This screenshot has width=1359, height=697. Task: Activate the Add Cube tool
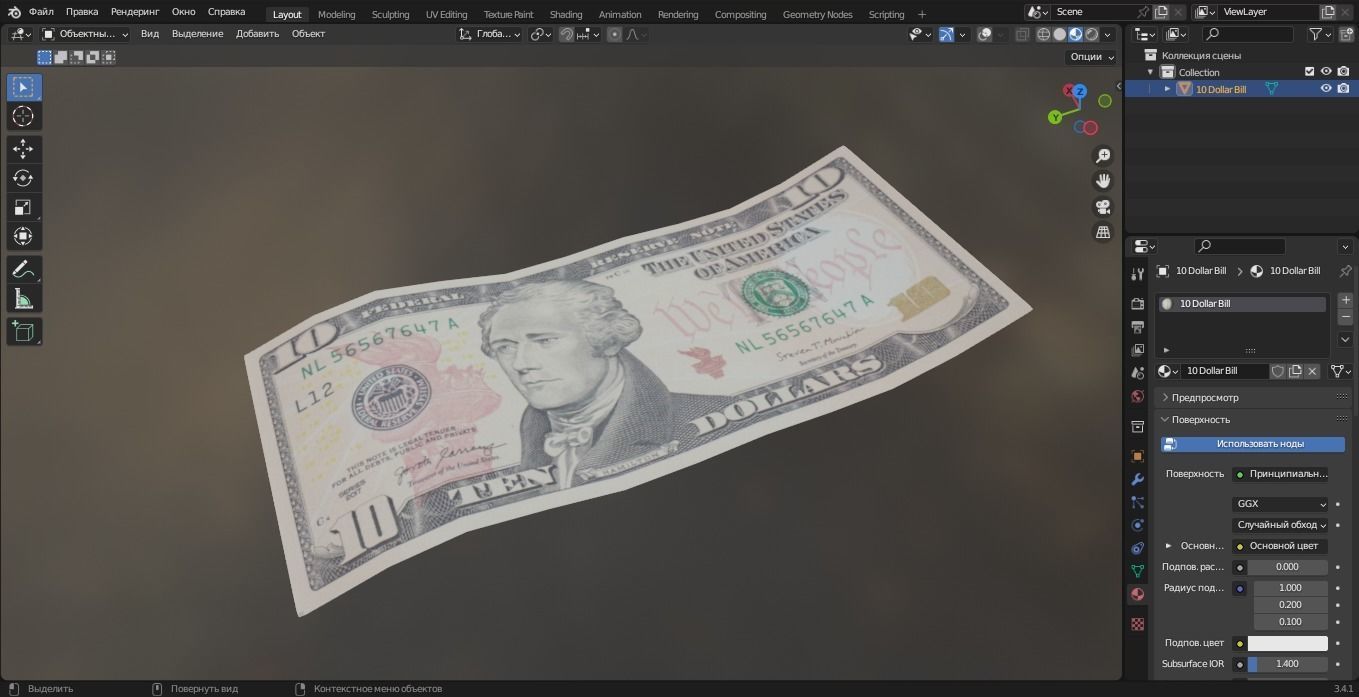[23, 331]
